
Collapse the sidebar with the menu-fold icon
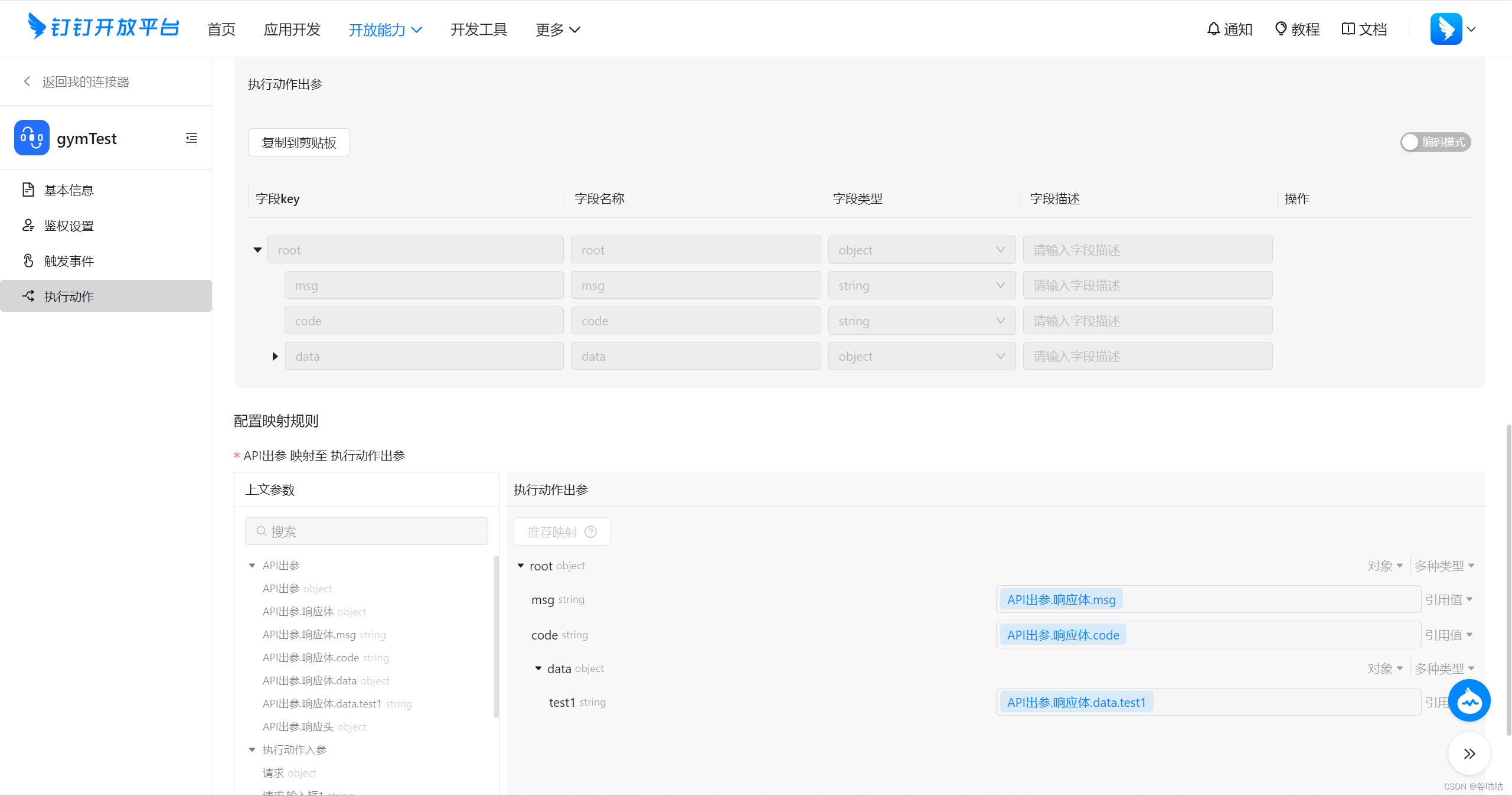(191, 138)
